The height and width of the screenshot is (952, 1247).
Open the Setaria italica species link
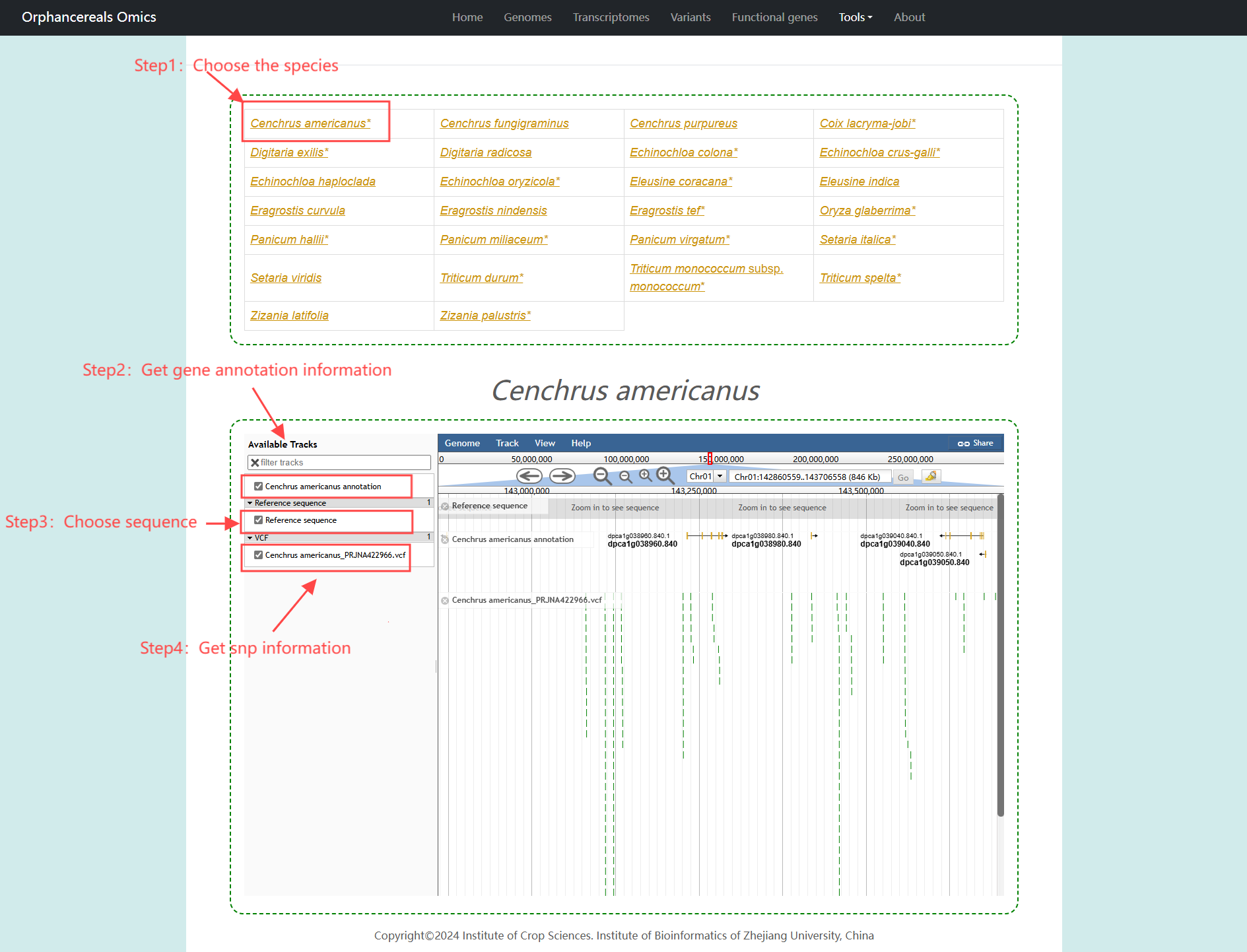click(x=857, y=240)
